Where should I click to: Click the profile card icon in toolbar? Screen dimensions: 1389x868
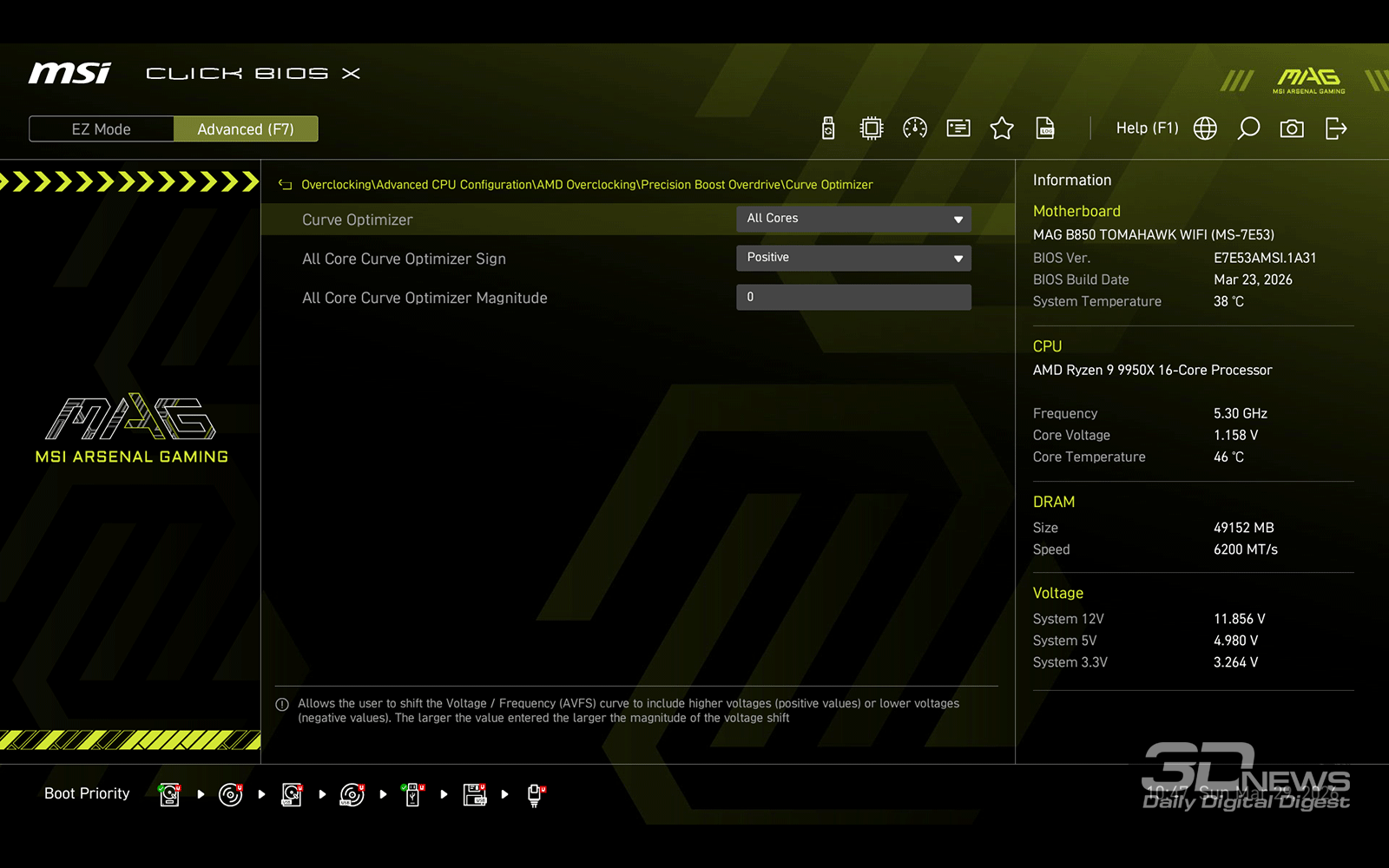pos(958,128)
